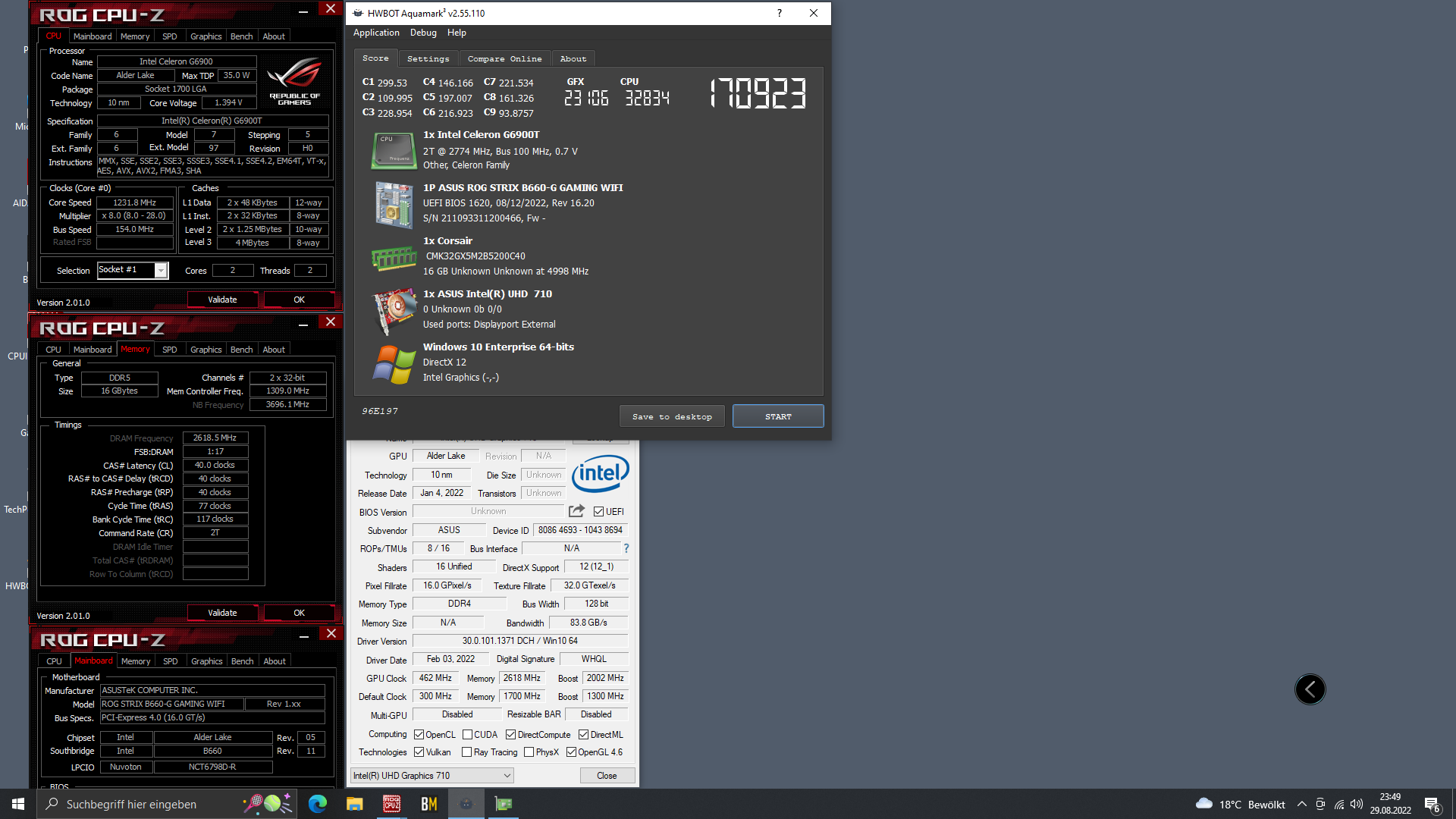Open File Explorer from taskbar
Screen dimensions: 1456x819
click(x=354, y=804)
